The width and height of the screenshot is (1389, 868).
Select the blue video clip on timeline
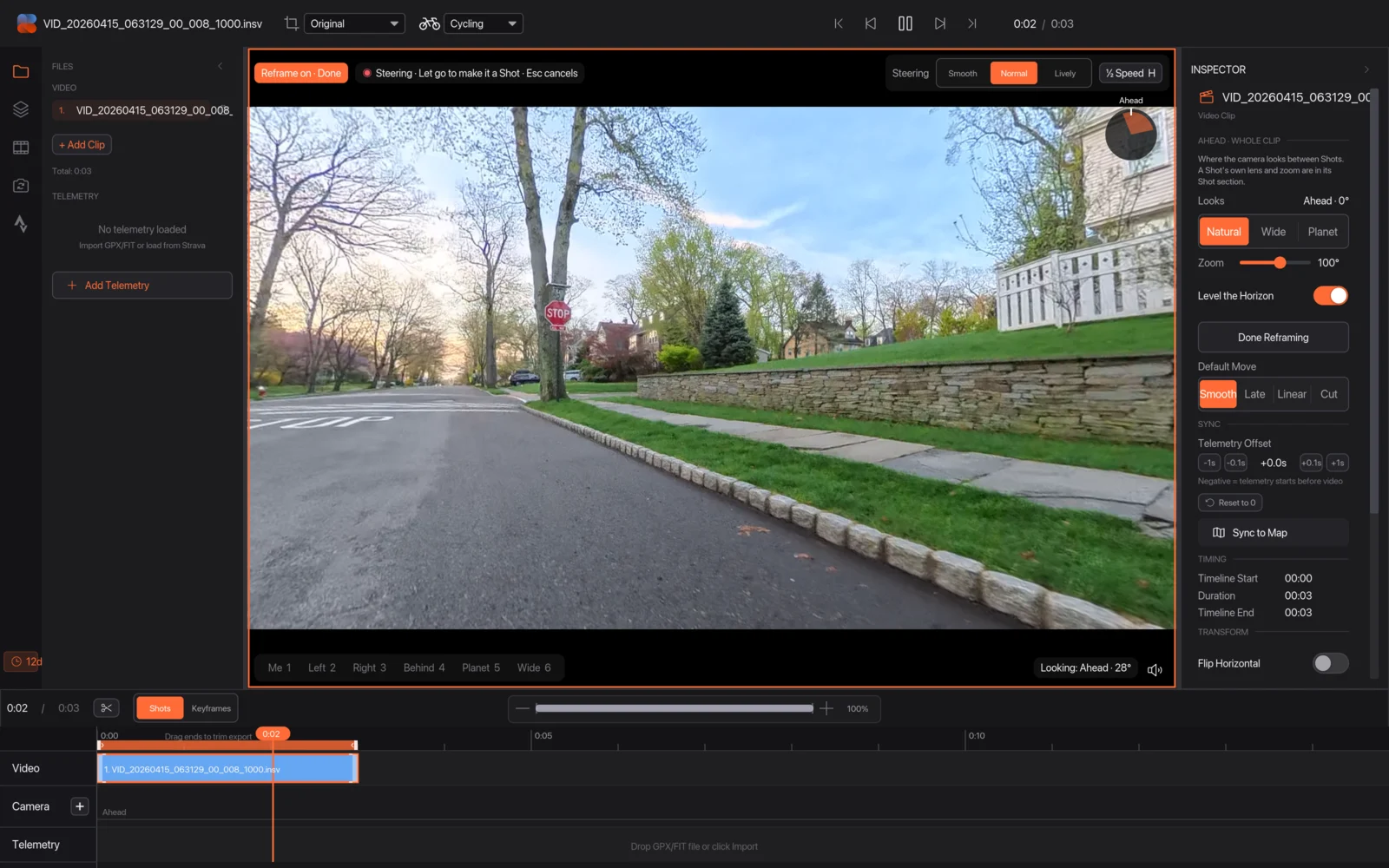pos(227,769)
